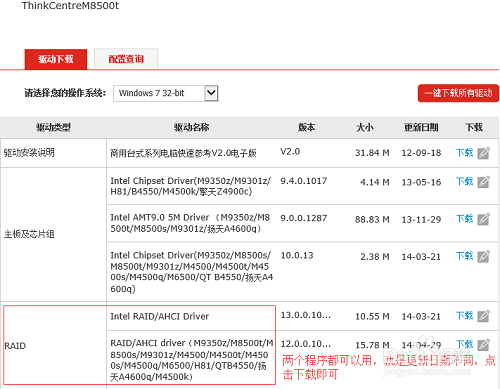Click size 10.55 M cell
This screenshot has height=389, width=500.
pyautogui.click(x=372, y=316)
